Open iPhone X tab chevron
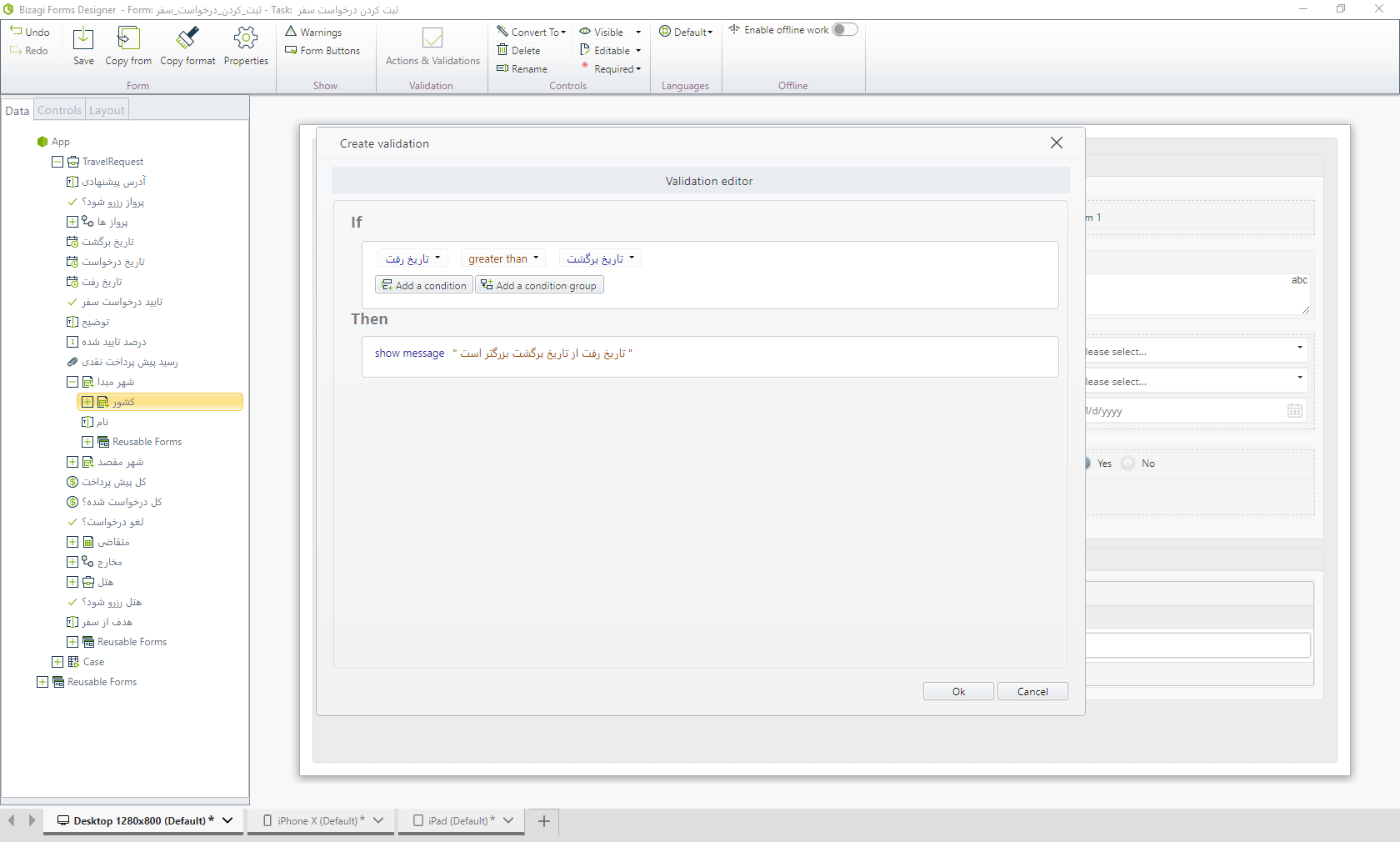 (378, 820)
